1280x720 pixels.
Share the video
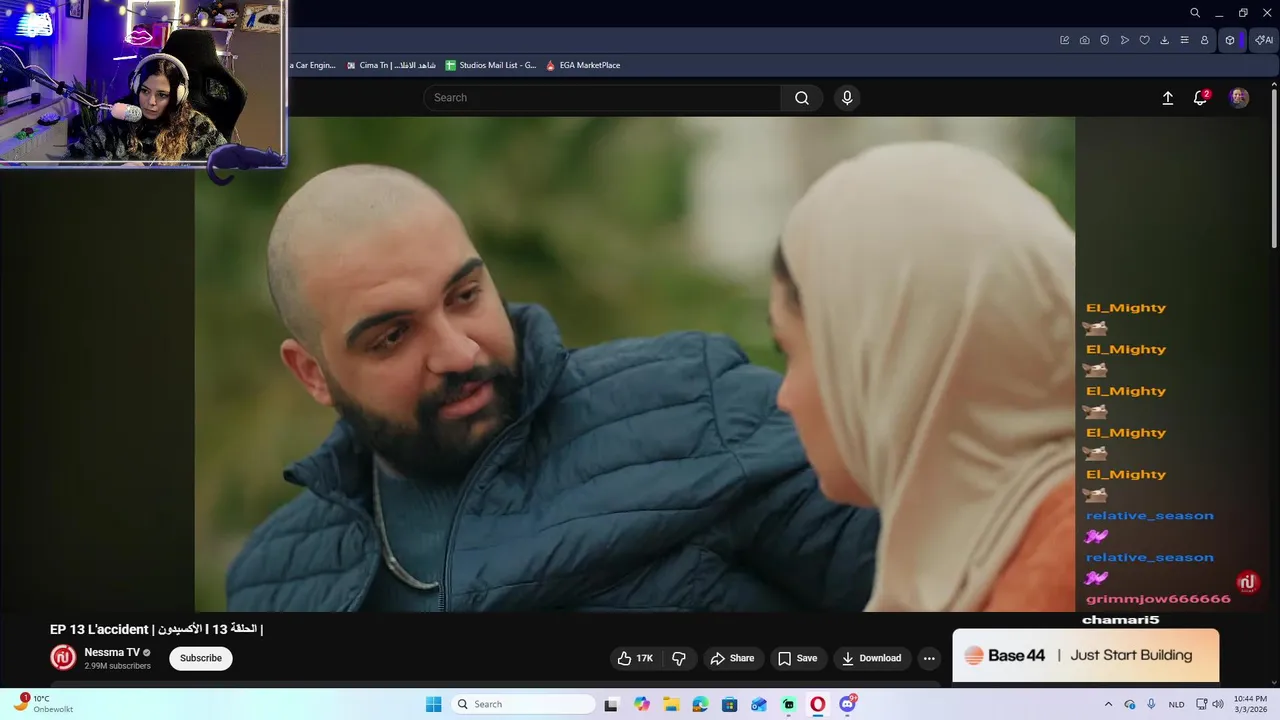(732, 658)
